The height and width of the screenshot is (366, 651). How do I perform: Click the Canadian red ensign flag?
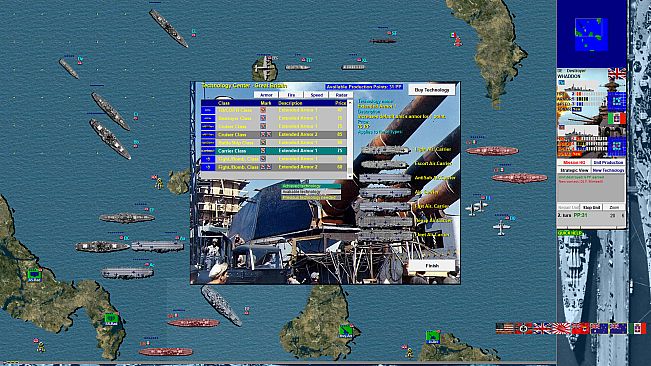tap(580, 328)
